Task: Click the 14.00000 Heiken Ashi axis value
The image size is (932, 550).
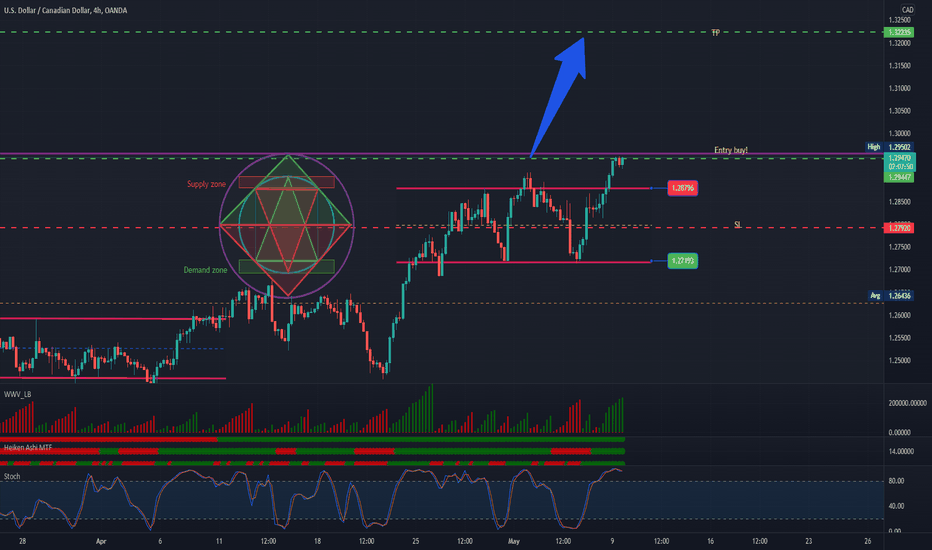Action: point(901,452)
